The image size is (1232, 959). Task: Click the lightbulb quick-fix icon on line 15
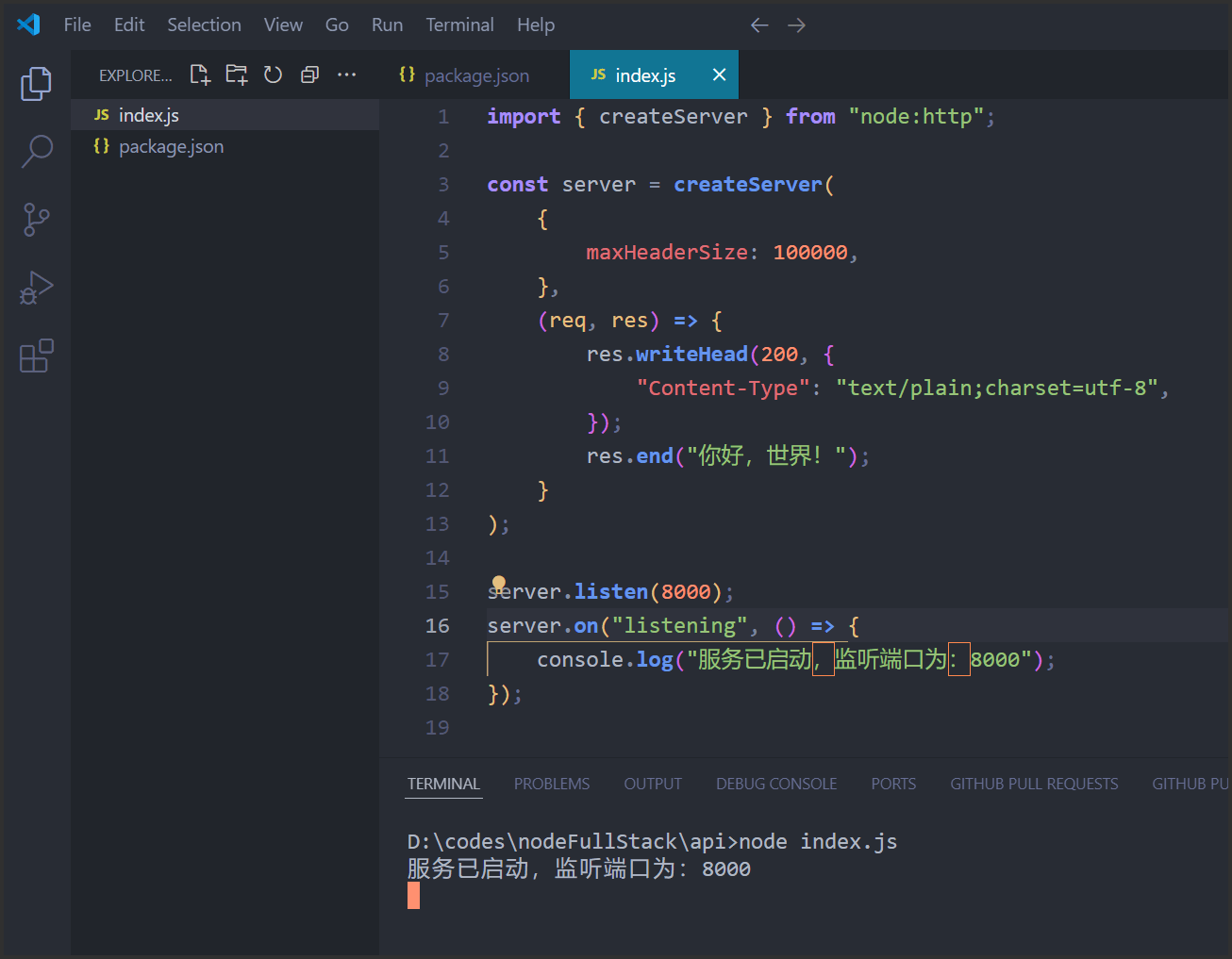pyautogui.click(x=499, y=583)
